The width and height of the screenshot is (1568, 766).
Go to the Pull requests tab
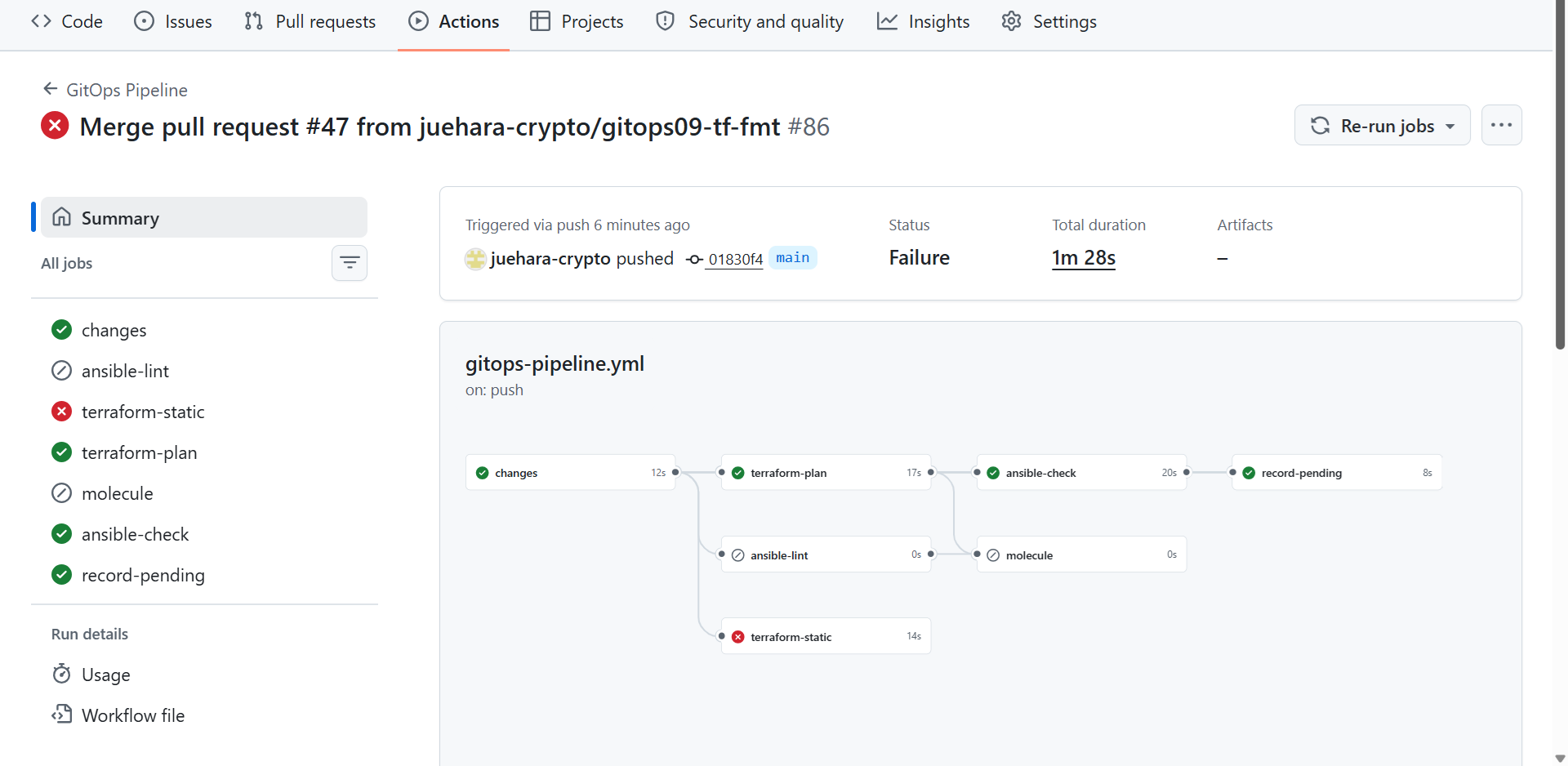pos(310,21)
